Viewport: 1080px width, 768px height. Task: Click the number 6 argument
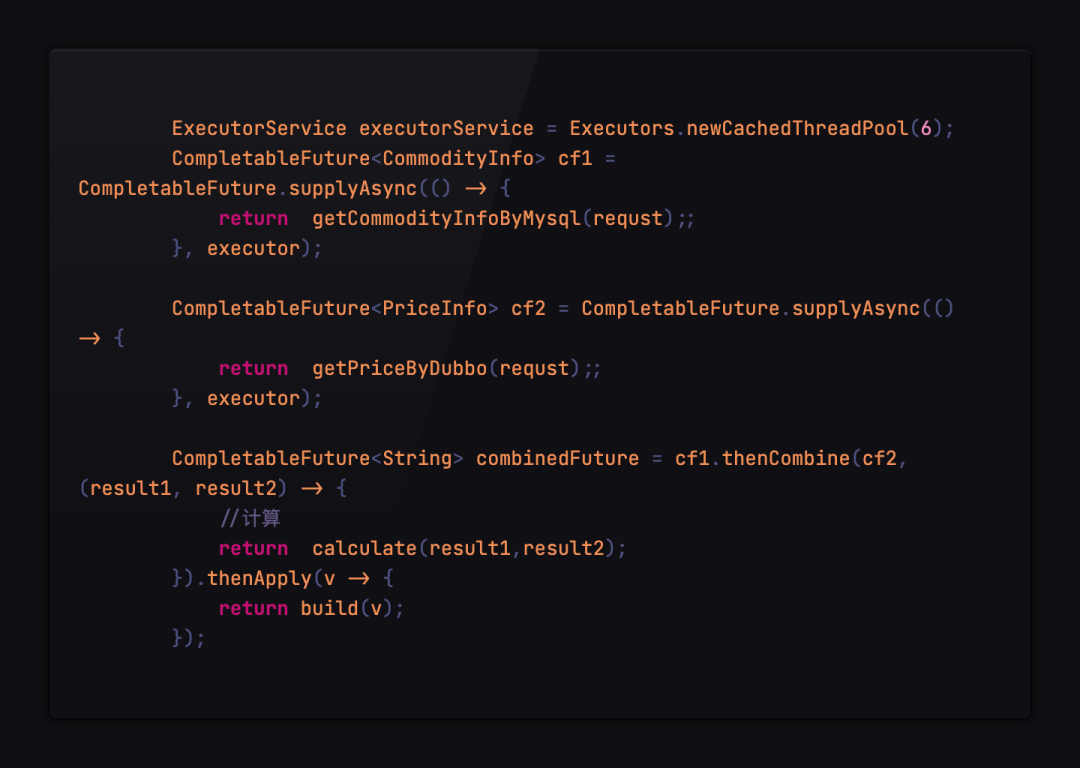click(926, 128)
